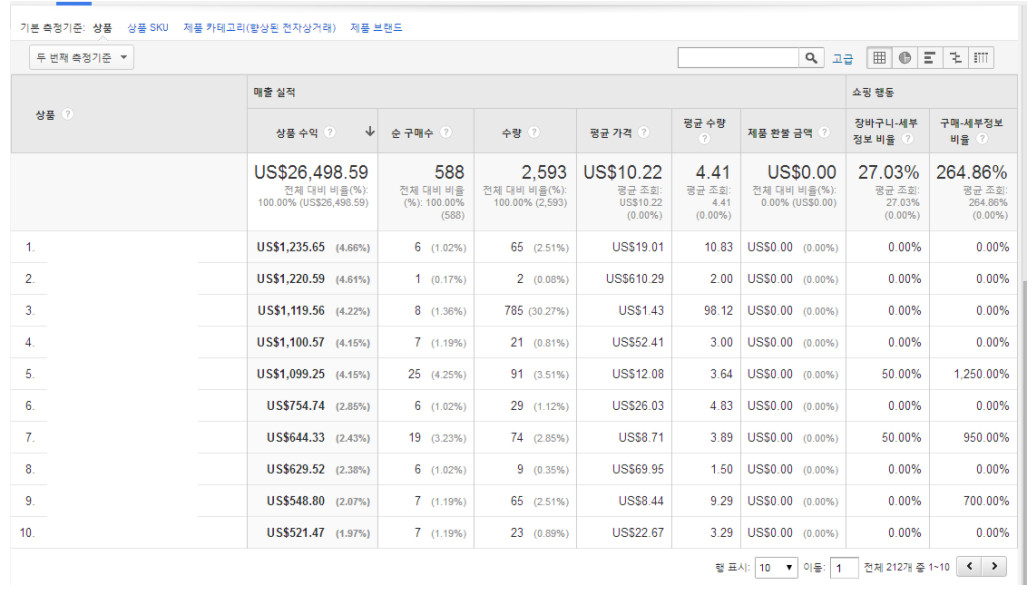Switch to pie chart percentage view
The height and width of the screenshot is (590, 1032).
pos(905,58)
